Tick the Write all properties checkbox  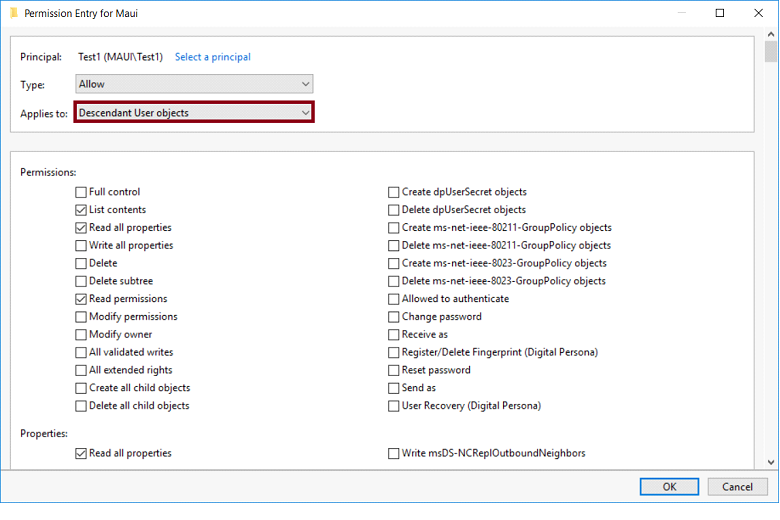coord(81,246)
